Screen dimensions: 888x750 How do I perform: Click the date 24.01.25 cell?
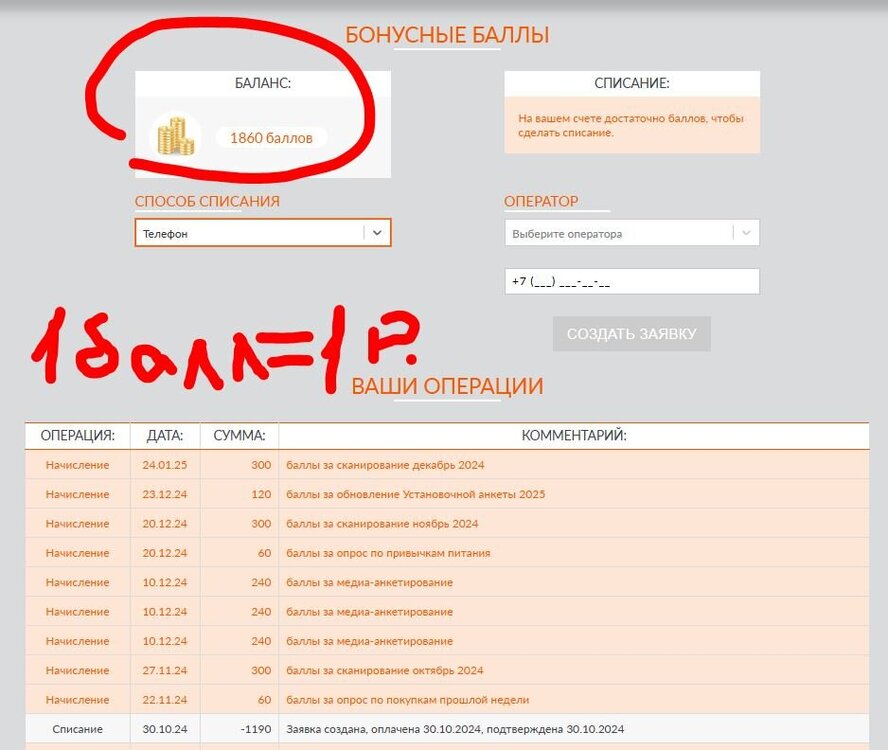(x=165, y=465)
